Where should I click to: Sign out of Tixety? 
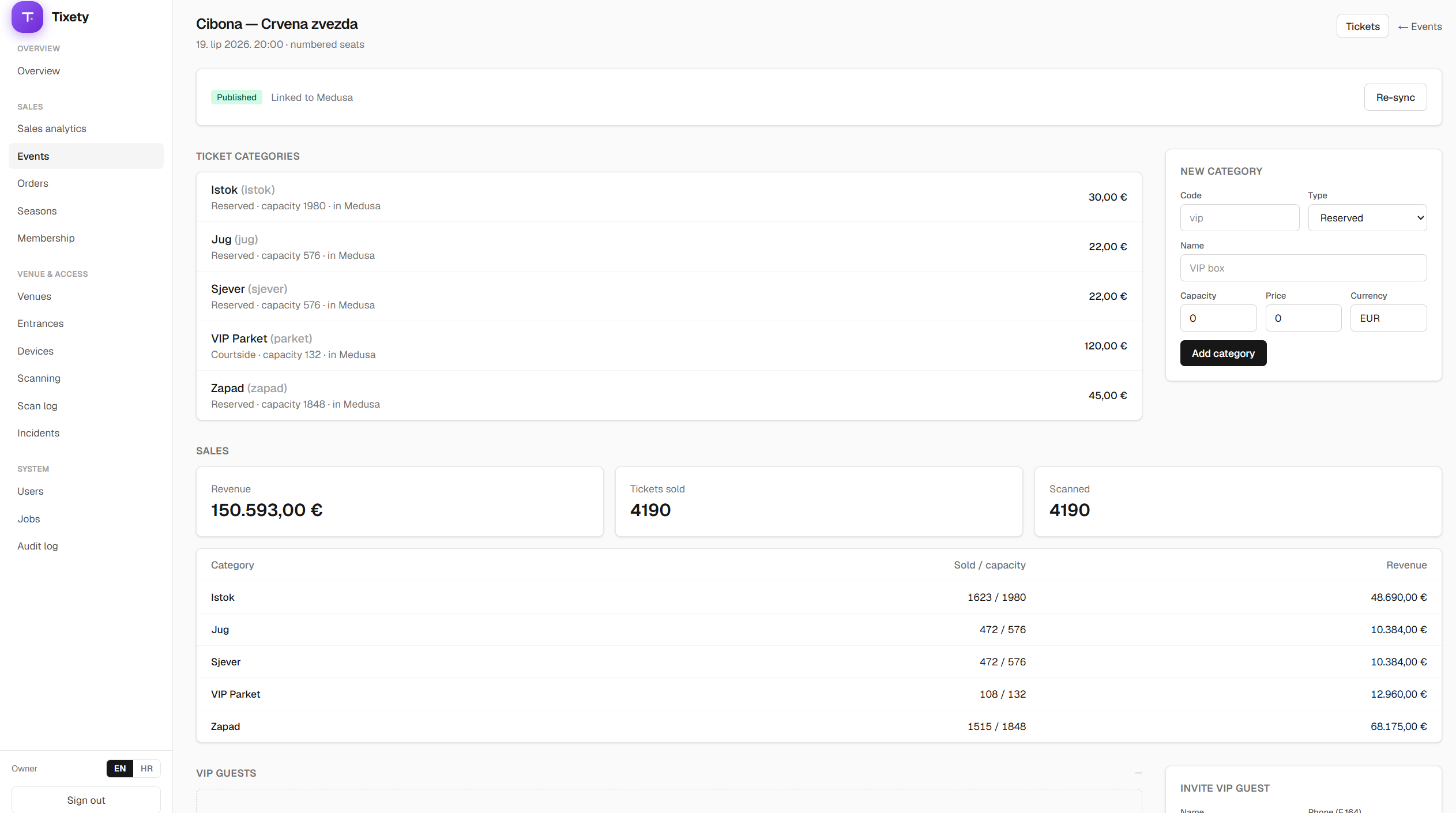coord(86,800)
